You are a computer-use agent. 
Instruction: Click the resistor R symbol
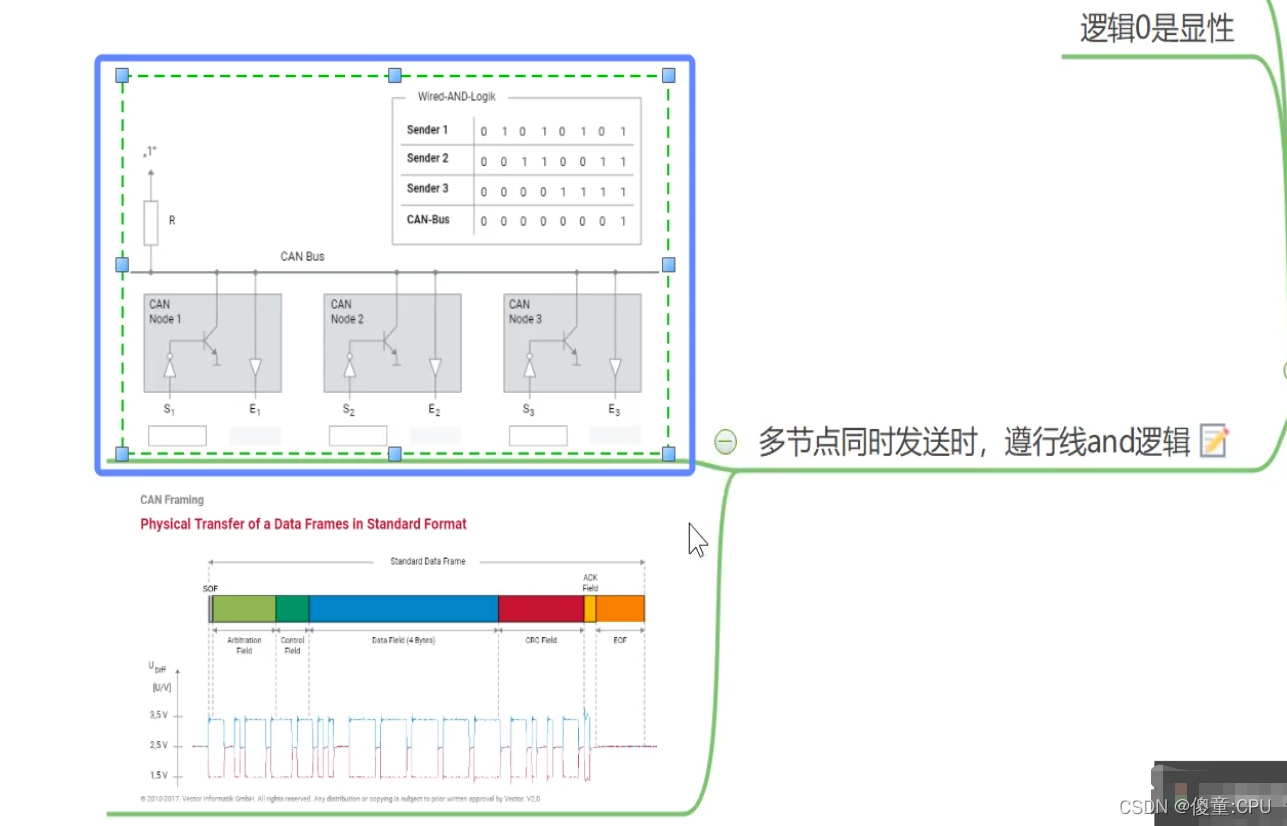click(x=151, y=221)
